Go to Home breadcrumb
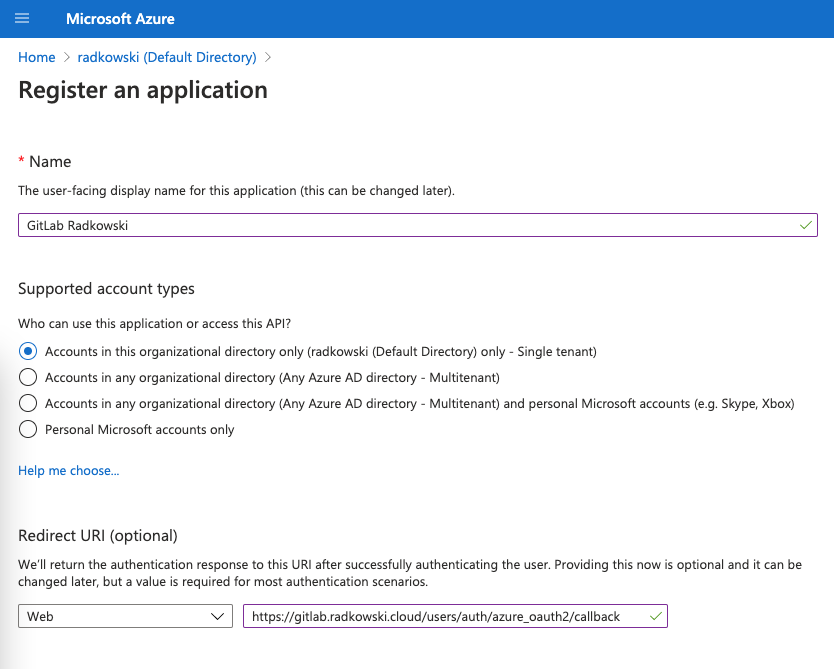The image size is (834, 669). (37, 57)
